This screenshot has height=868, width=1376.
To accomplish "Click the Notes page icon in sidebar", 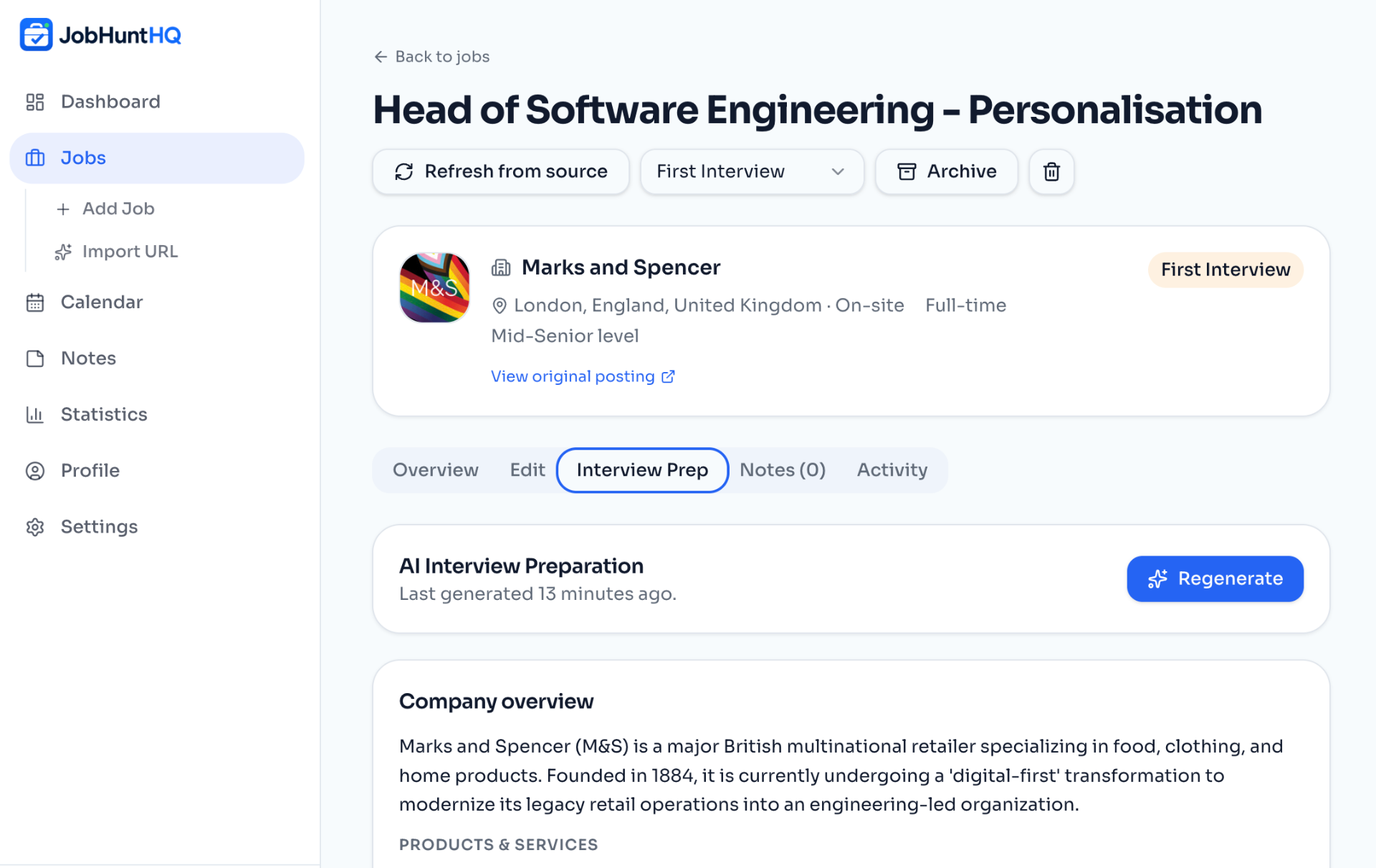I will click(x=35, y=358).
